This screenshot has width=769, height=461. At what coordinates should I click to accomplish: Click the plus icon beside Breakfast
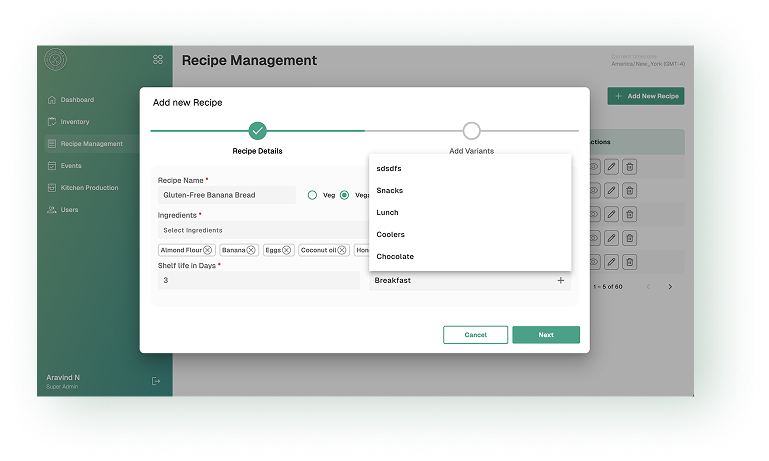(560, 281)
